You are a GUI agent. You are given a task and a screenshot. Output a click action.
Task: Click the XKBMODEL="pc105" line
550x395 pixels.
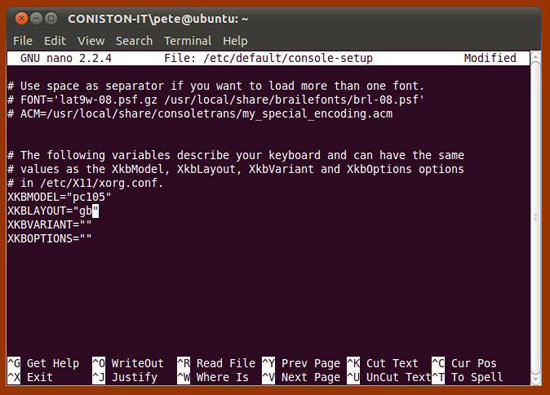click(x=59, y=197)
